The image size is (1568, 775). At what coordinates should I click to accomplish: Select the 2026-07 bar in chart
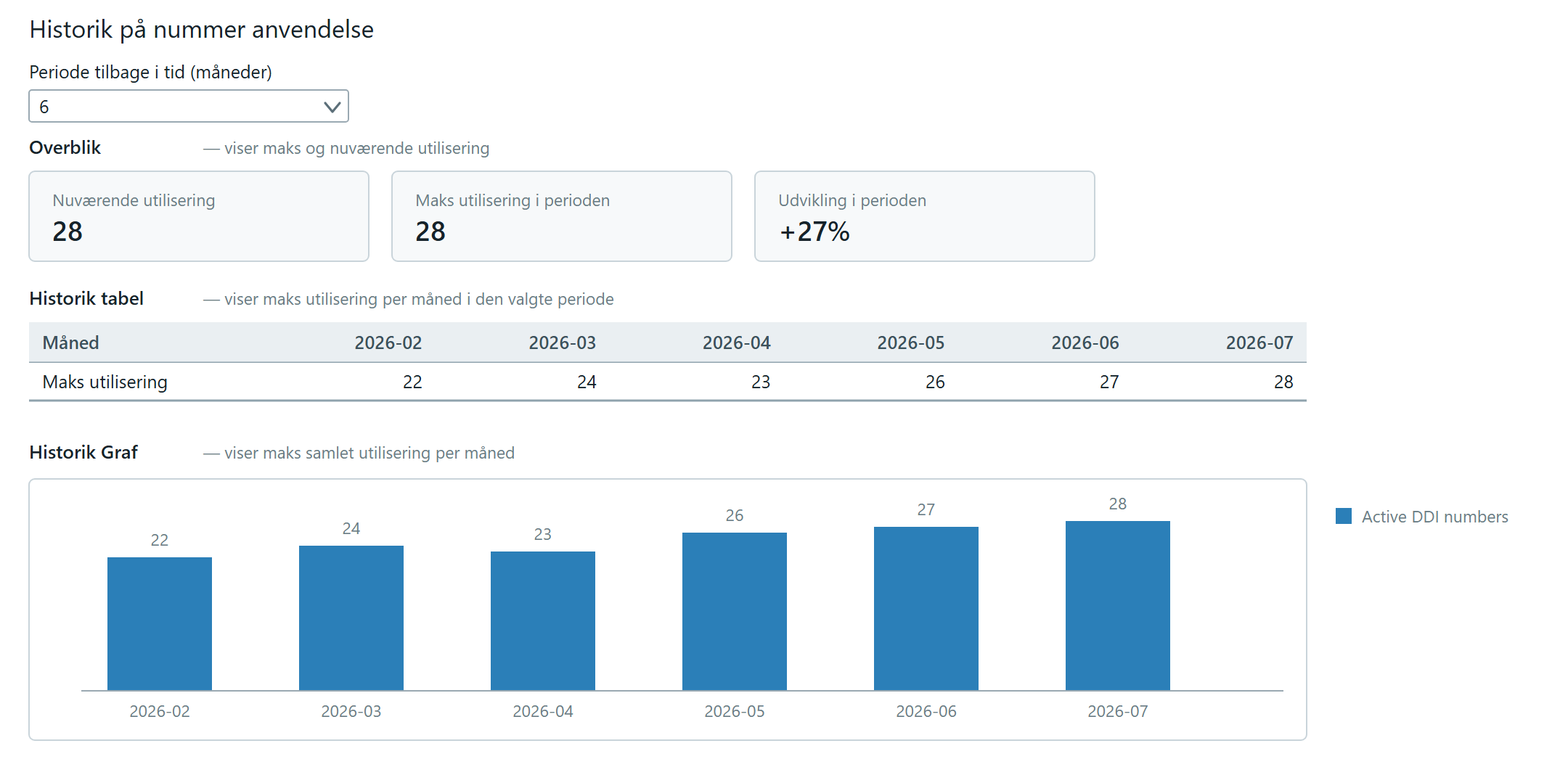pyautogui.click(x=1118, y=606)
